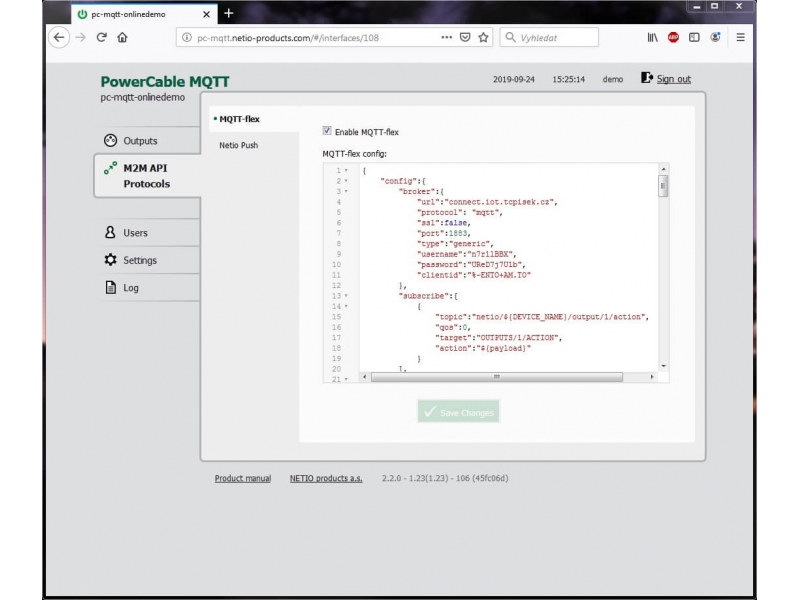Click the Users person icon
Image resolution: width=800 pixels, height=600 pixels.
coord(110,232)
